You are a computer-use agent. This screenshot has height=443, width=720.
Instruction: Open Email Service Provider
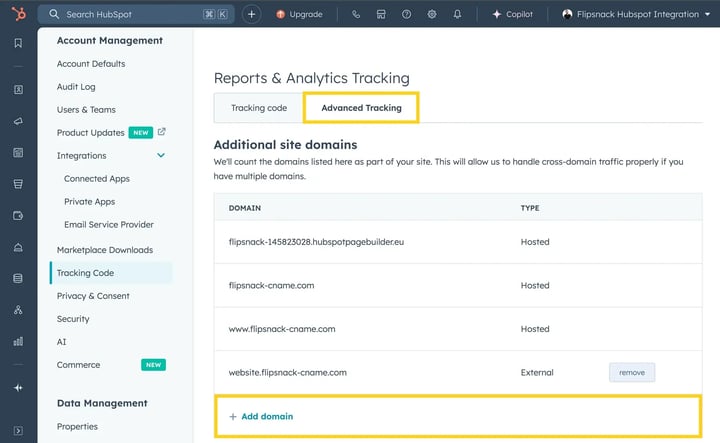pos(109,224)
